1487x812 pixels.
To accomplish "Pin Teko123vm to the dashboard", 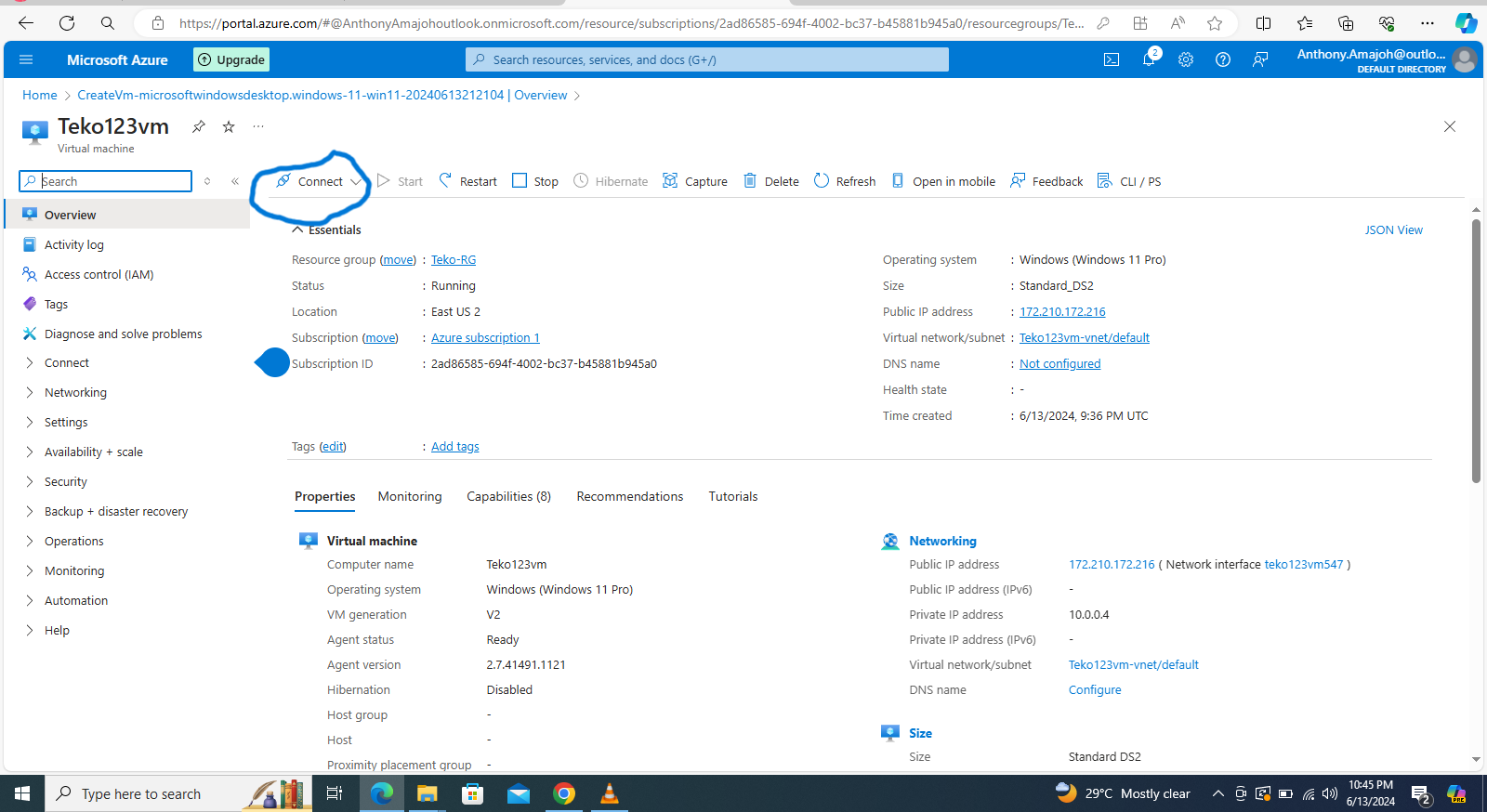I will click(x=199, y=126).
